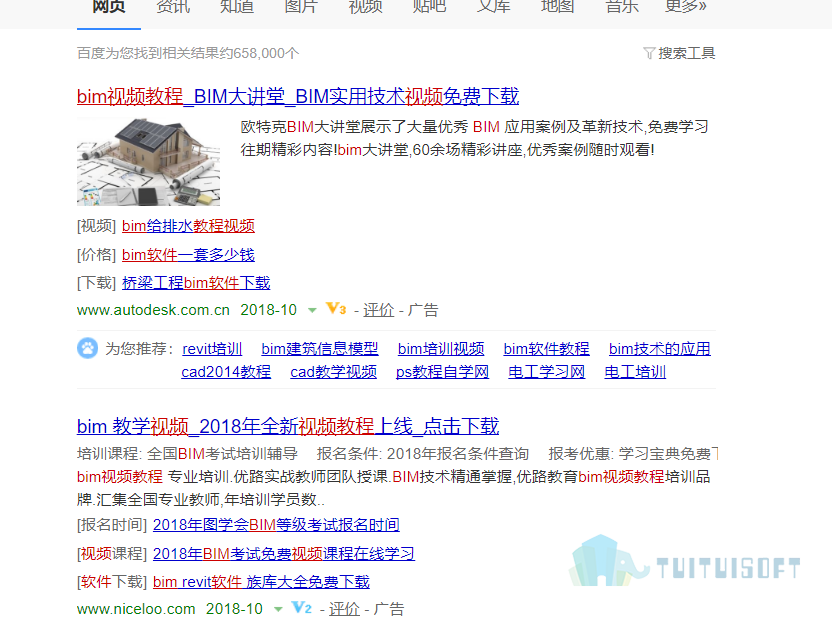
Task: Open bim给排水教程视频 link
Action: coord(188,226)
